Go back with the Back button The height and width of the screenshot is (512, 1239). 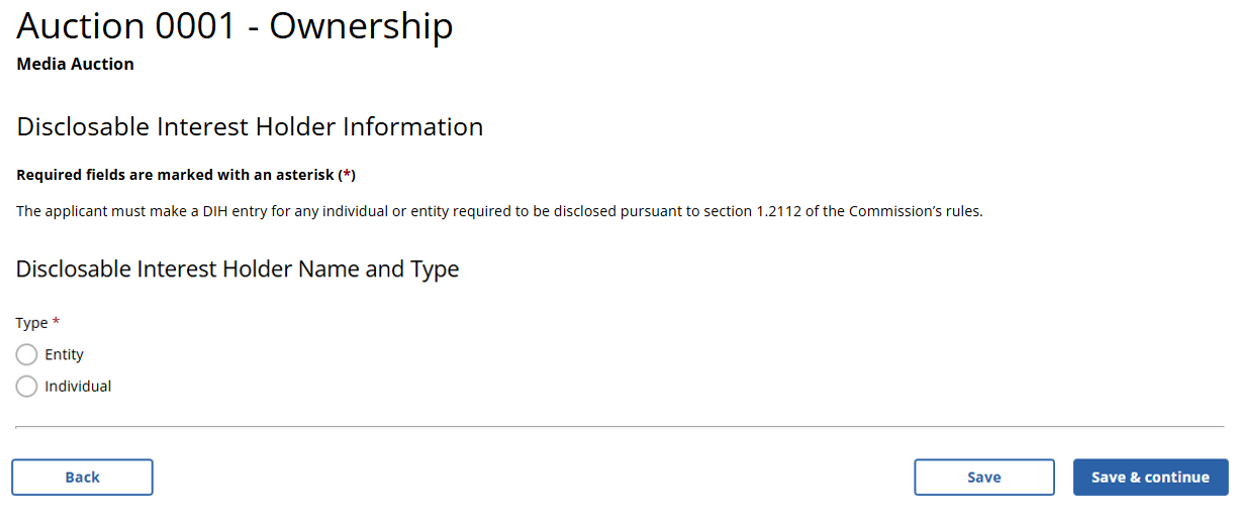coord(82,477)
